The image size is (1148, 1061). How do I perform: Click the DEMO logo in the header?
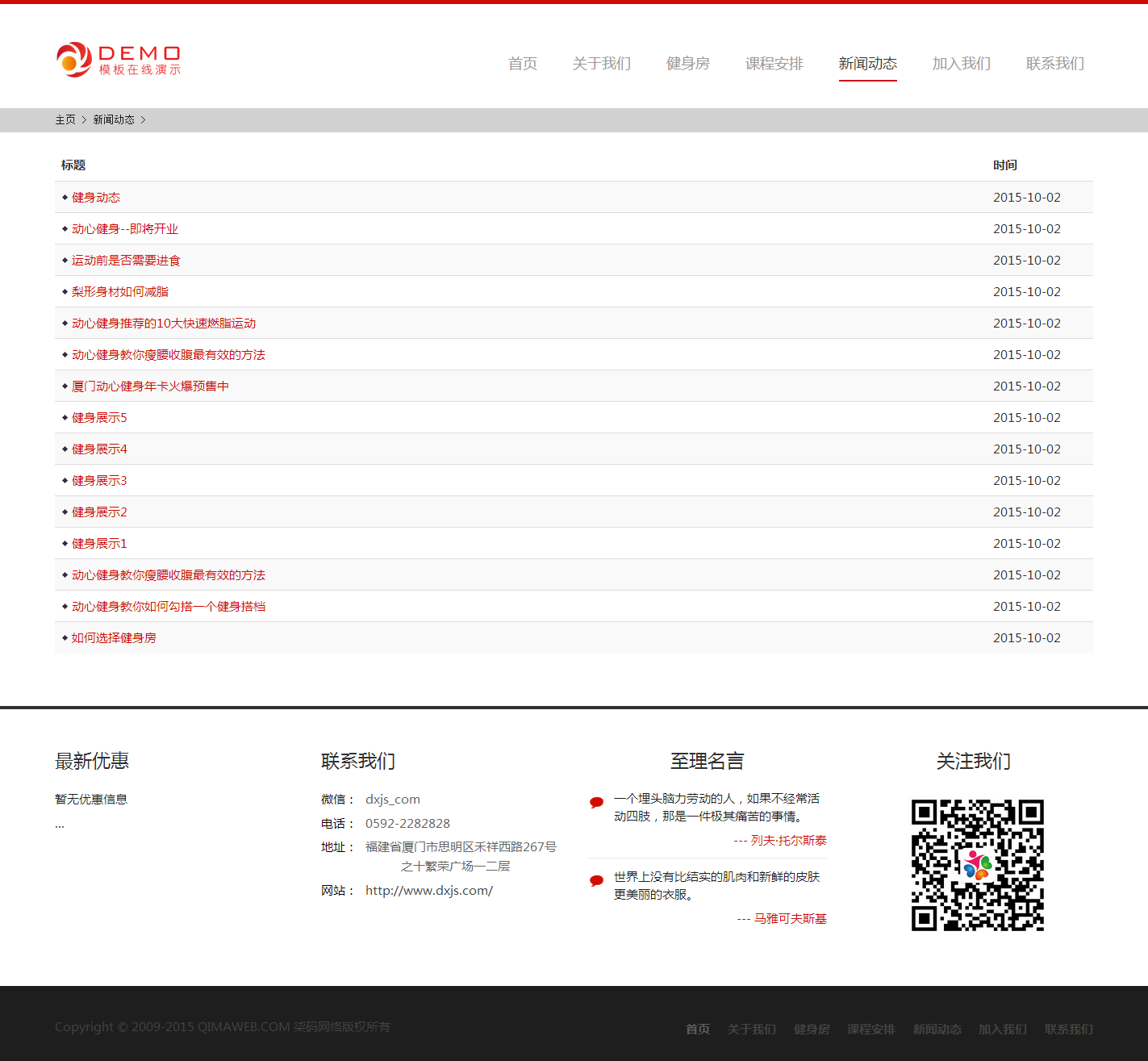[x=119, y=61]
